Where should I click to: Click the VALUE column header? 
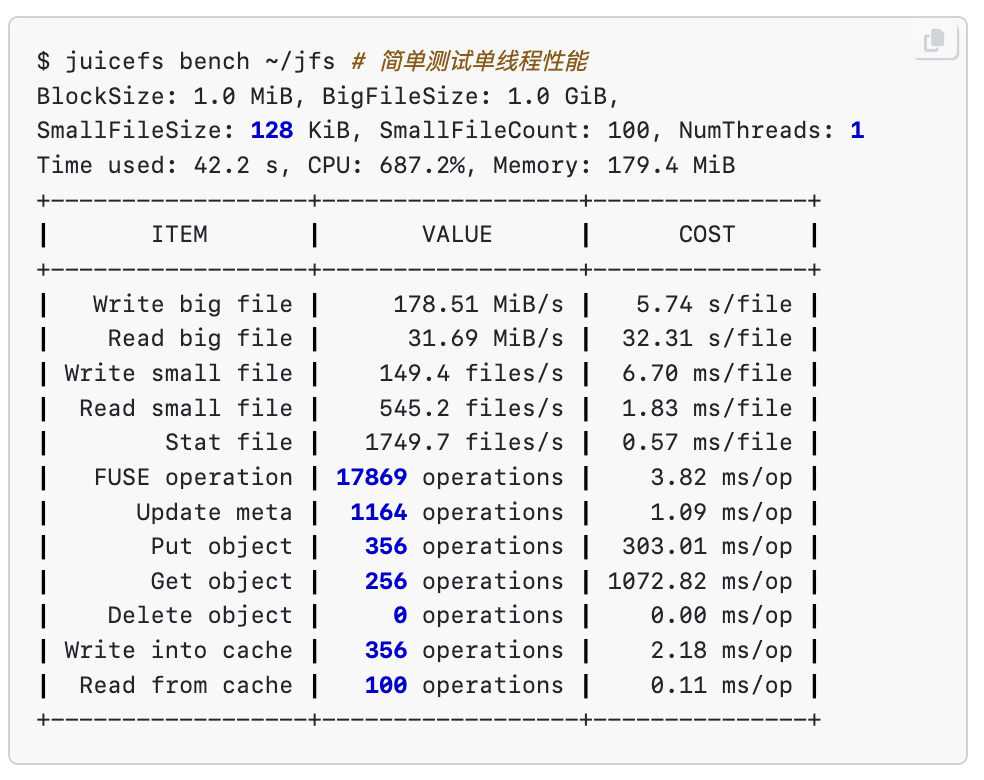tap(457, 235)
